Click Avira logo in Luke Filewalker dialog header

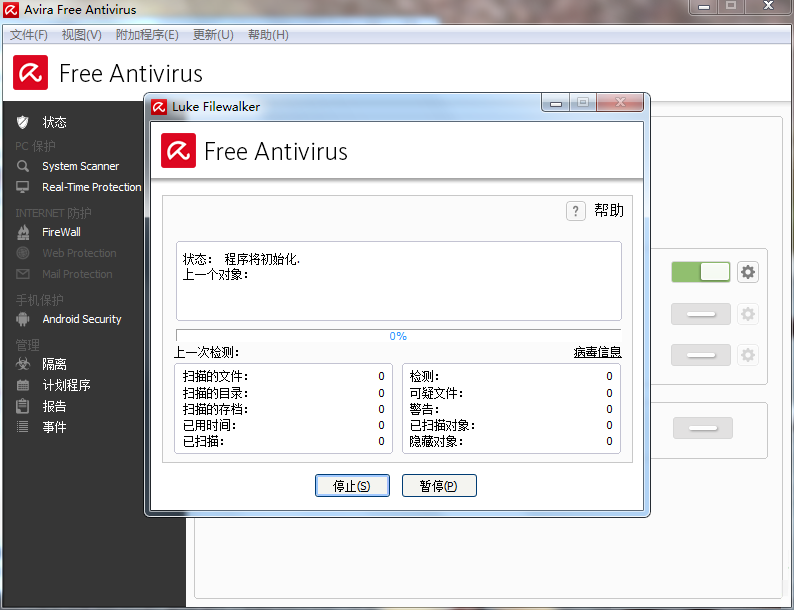pyautogui.click(x=178, y=150)
